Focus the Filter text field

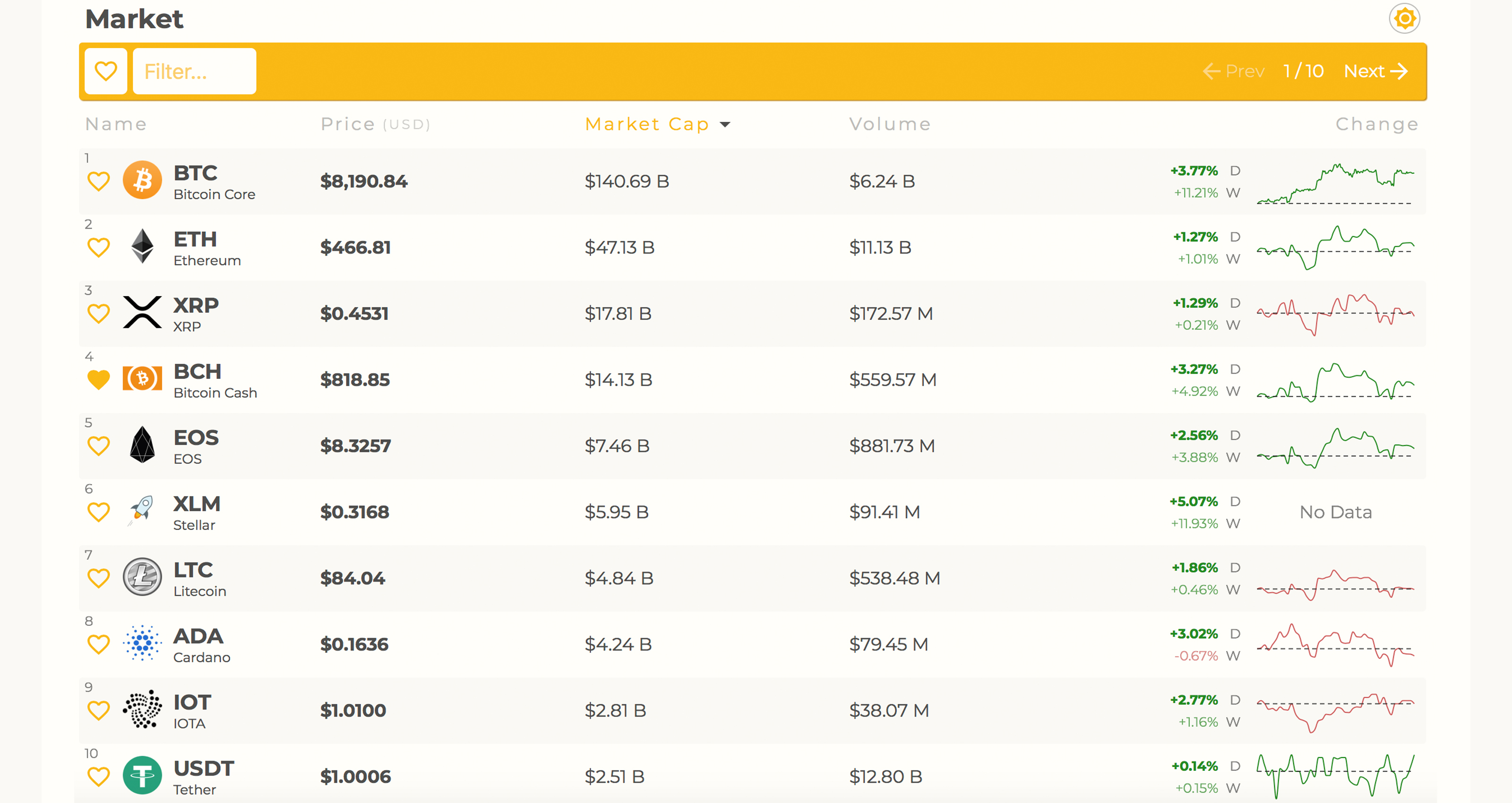[x=194, y=71]
